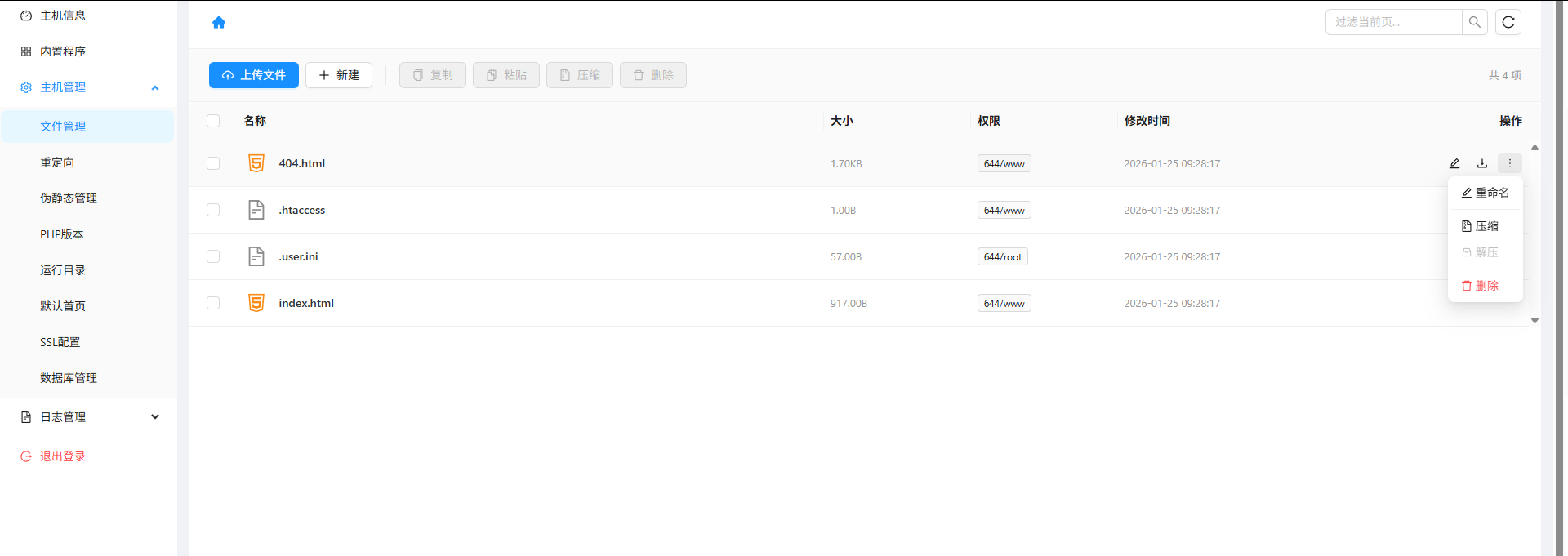Select the .user.ini file checkbox
Screen dimensions: 1568x556
pos(213,256)
